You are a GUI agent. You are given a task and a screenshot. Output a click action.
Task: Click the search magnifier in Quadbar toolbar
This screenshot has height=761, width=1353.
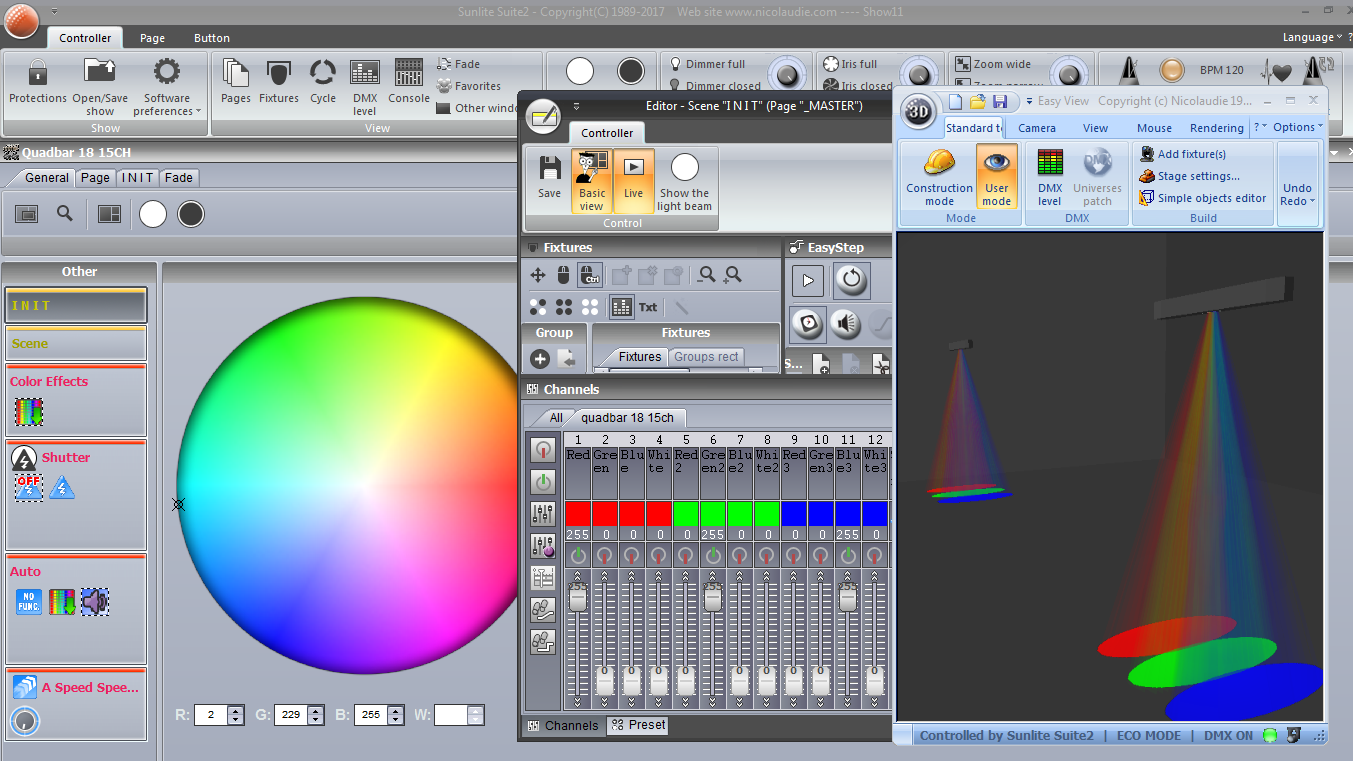pos(65,213)
